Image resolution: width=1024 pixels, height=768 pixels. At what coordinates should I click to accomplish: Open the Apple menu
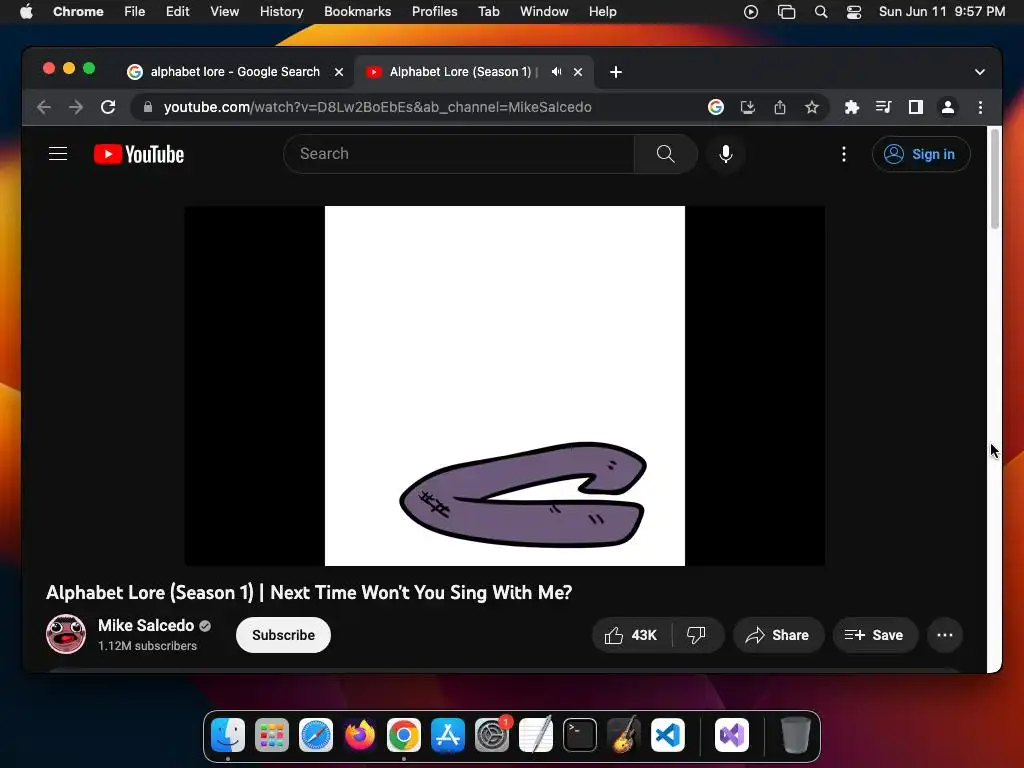[x=26, y=12]
